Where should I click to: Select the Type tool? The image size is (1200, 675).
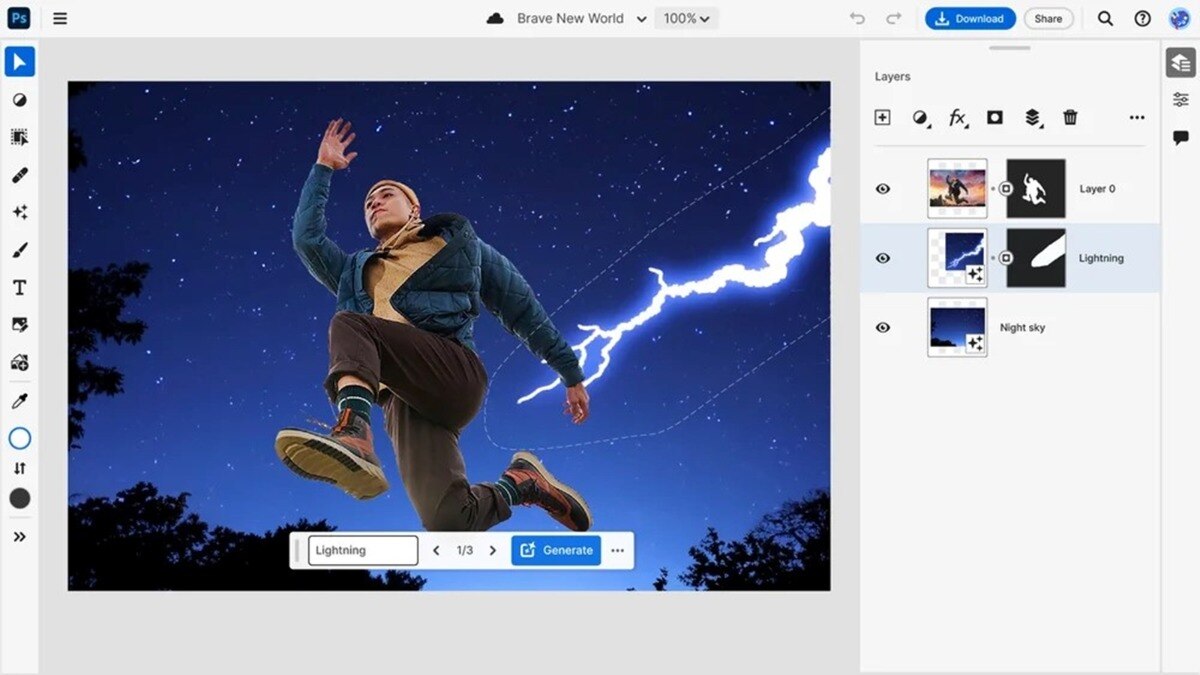point(19,287)
